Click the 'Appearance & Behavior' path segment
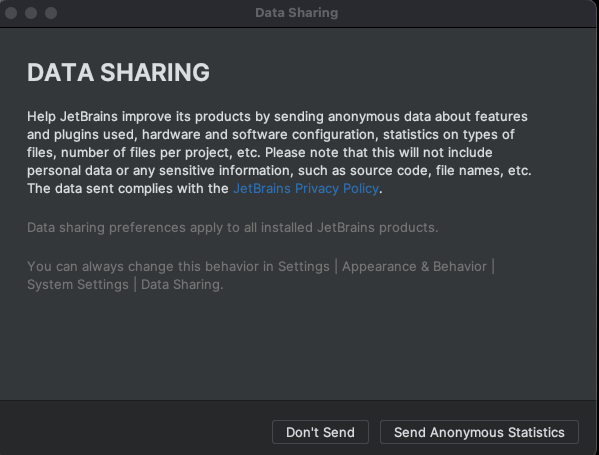 pos(414,266)
